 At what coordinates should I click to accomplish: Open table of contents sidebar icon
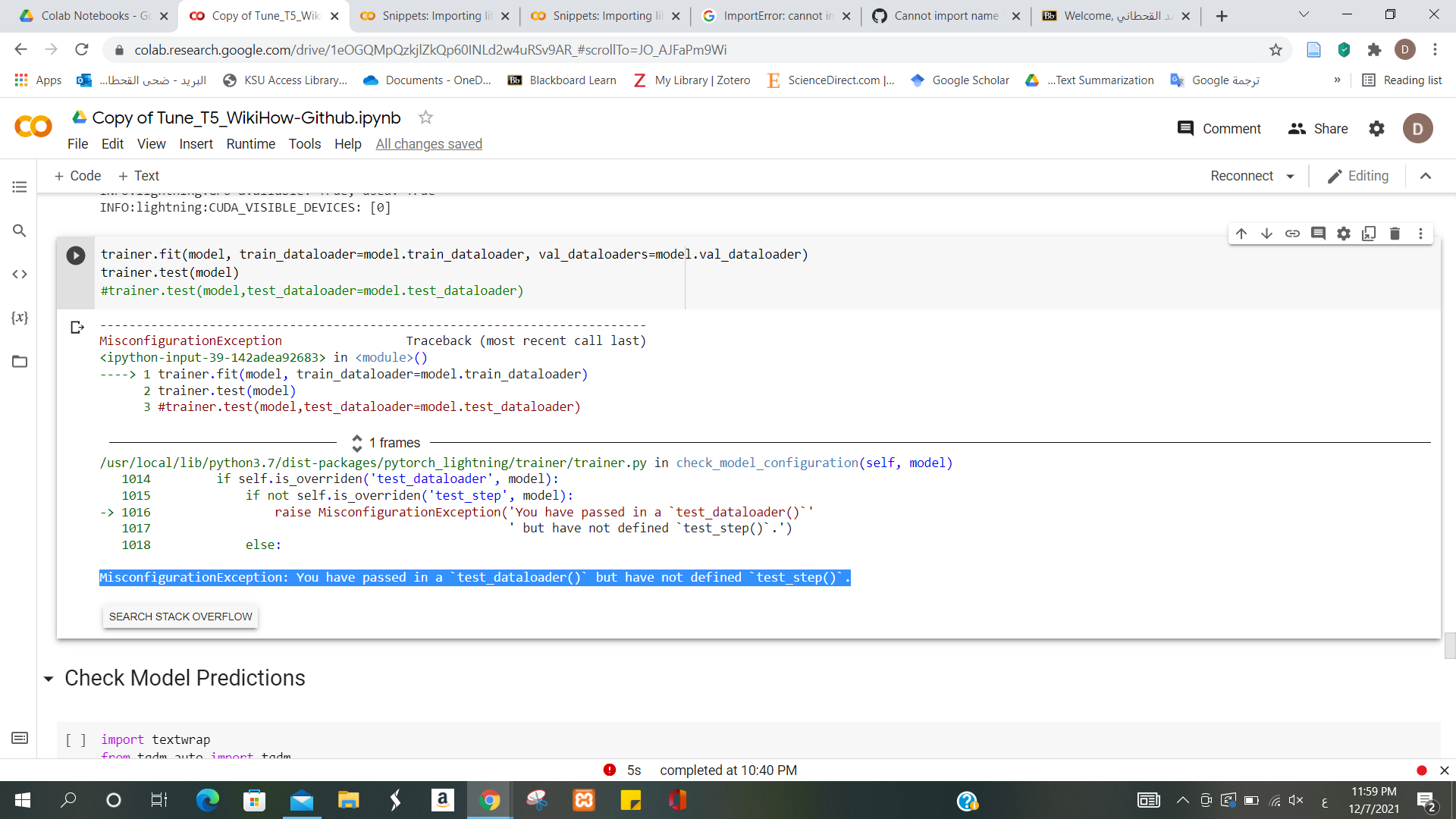pyautogui.click(x=20, y=187)
